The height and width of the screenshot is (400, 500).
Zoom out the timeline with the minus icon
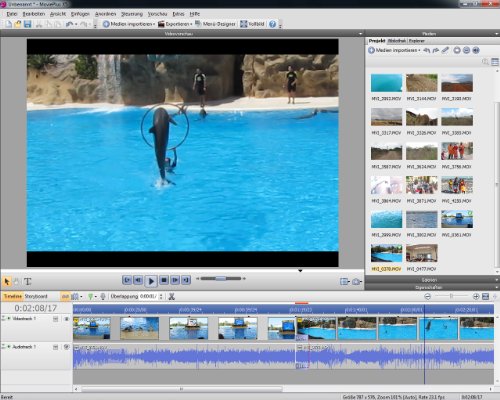click(x=427, y=296)
